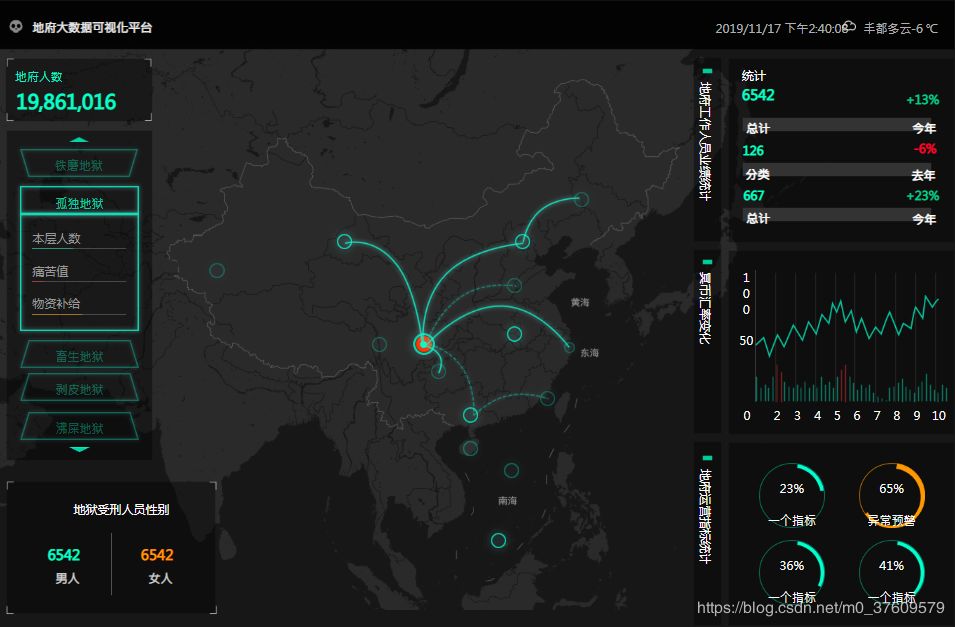Switch to the 剥皮地狱 tab
Image resolution: width=955 pixels, height=627 pixels.
pos(79,388)
